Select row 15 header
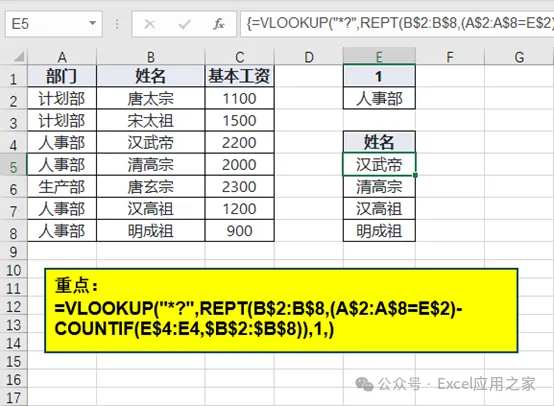This screenshot has height=406, width=554. tap(13, 361)
